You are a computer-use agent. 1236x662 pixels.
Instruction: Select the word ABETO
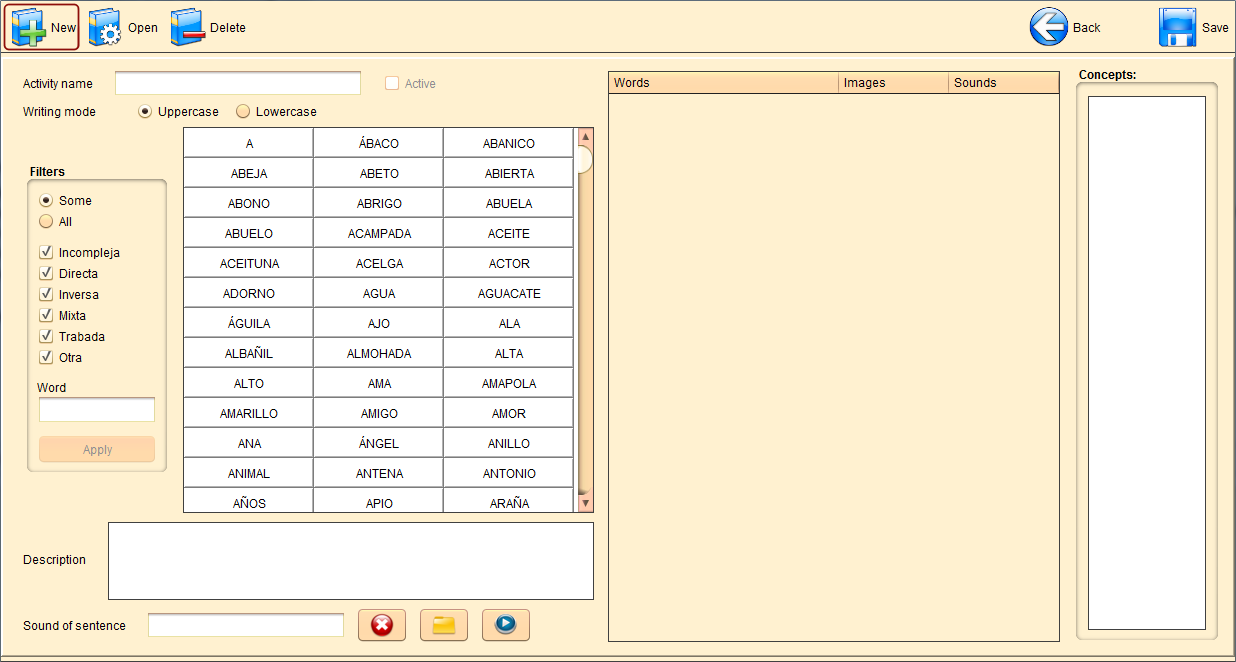tap(378, 173)
